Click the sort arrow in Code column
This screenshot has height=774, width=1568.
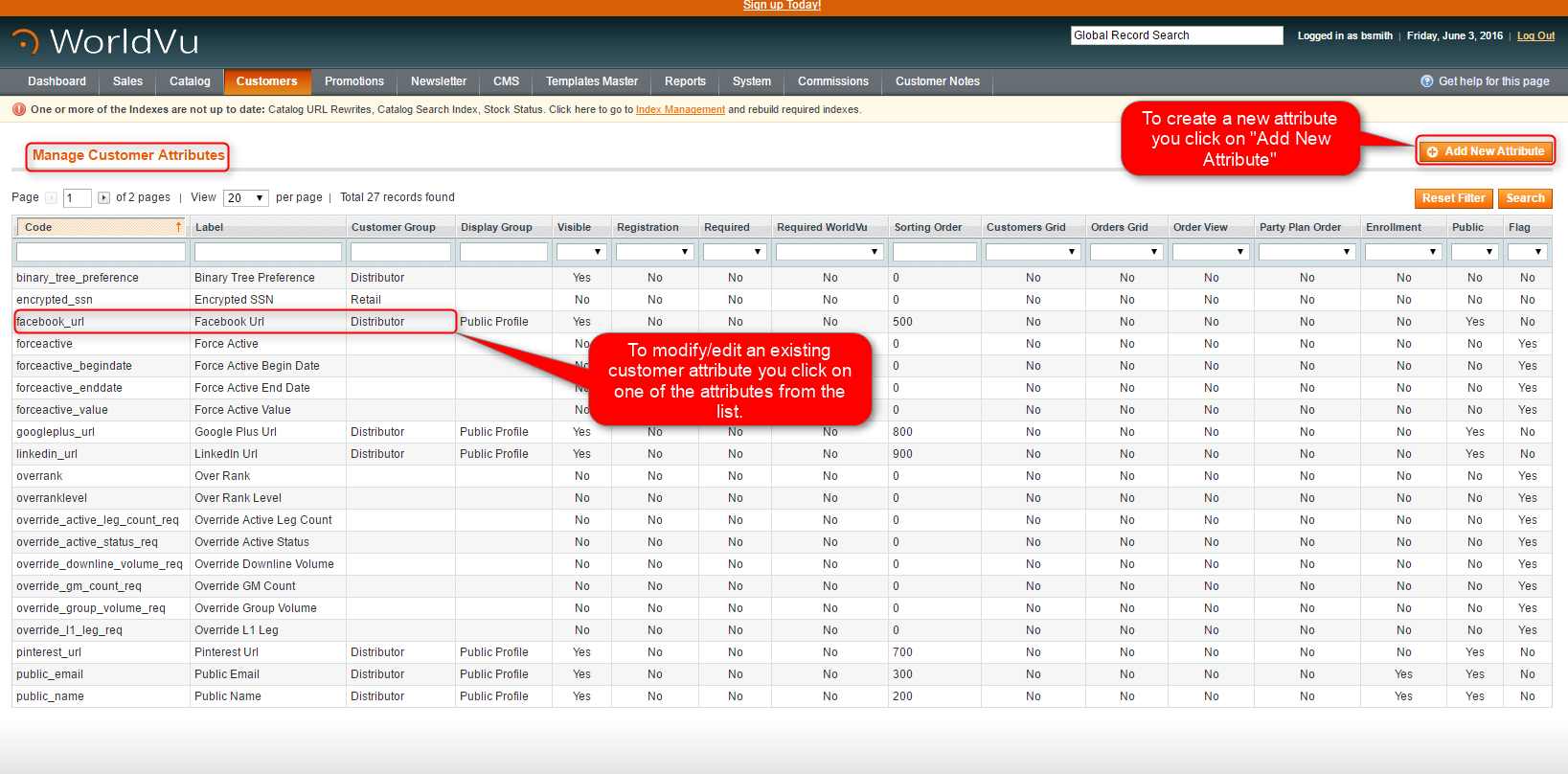point(178,227)
